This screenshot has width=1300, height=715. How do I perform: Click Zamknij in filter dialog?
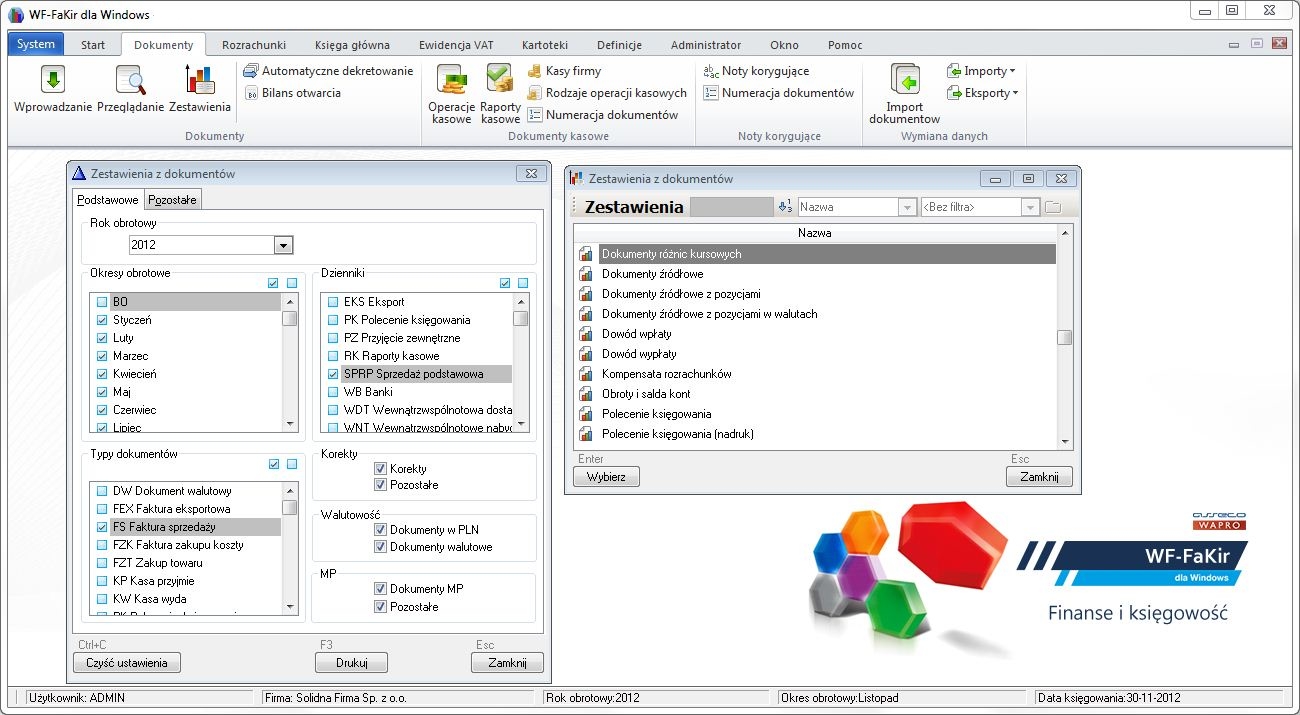click(507, 663)
